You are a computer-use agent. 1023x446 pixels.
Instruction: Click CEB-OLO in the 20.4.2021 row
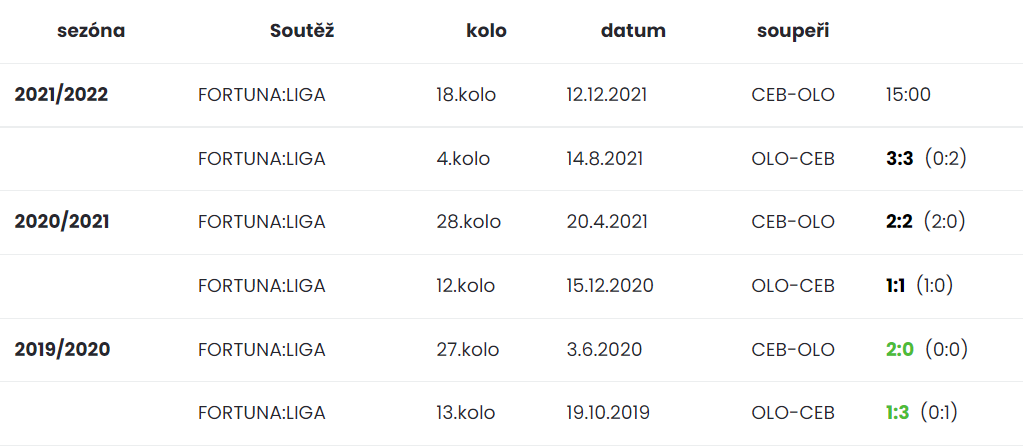793,222
